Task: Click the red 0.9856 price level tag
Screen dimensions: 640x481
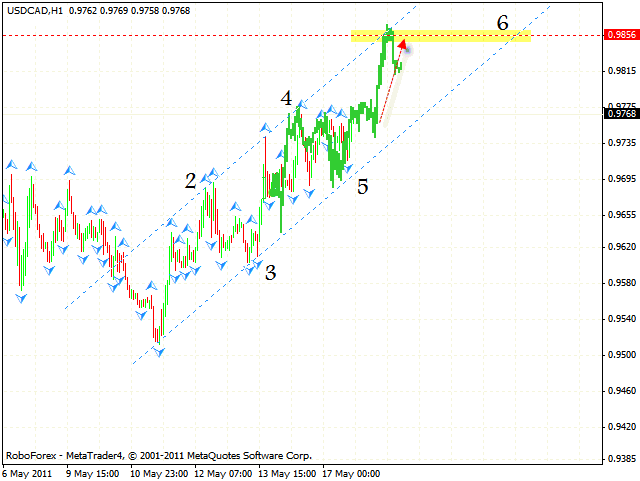Action: [620, 35]
